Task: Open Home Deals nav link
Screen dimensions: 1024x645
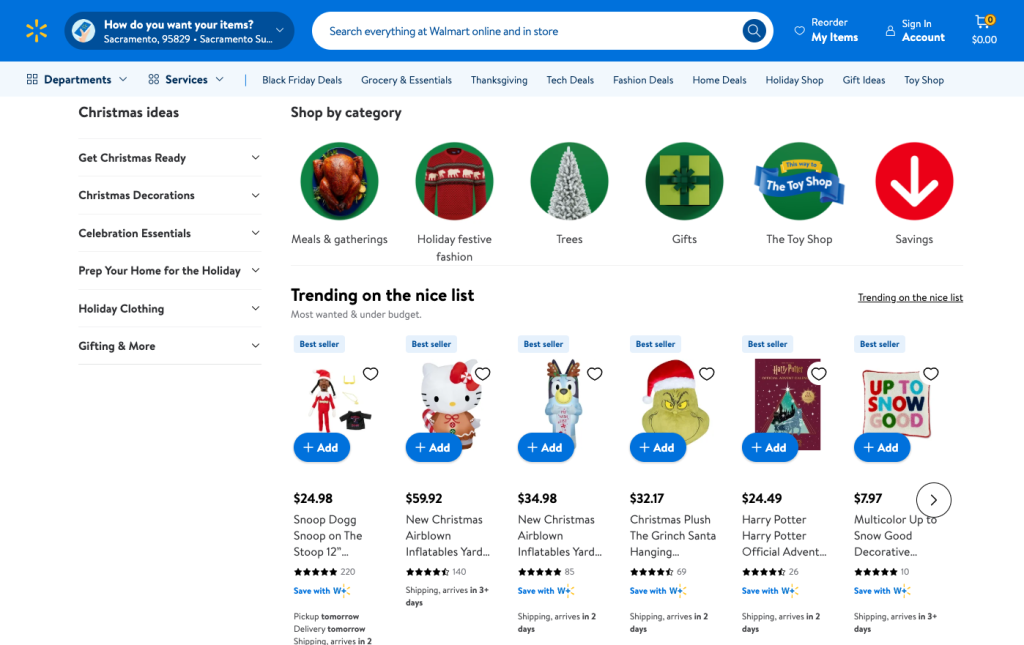Action: pos(719,80)
